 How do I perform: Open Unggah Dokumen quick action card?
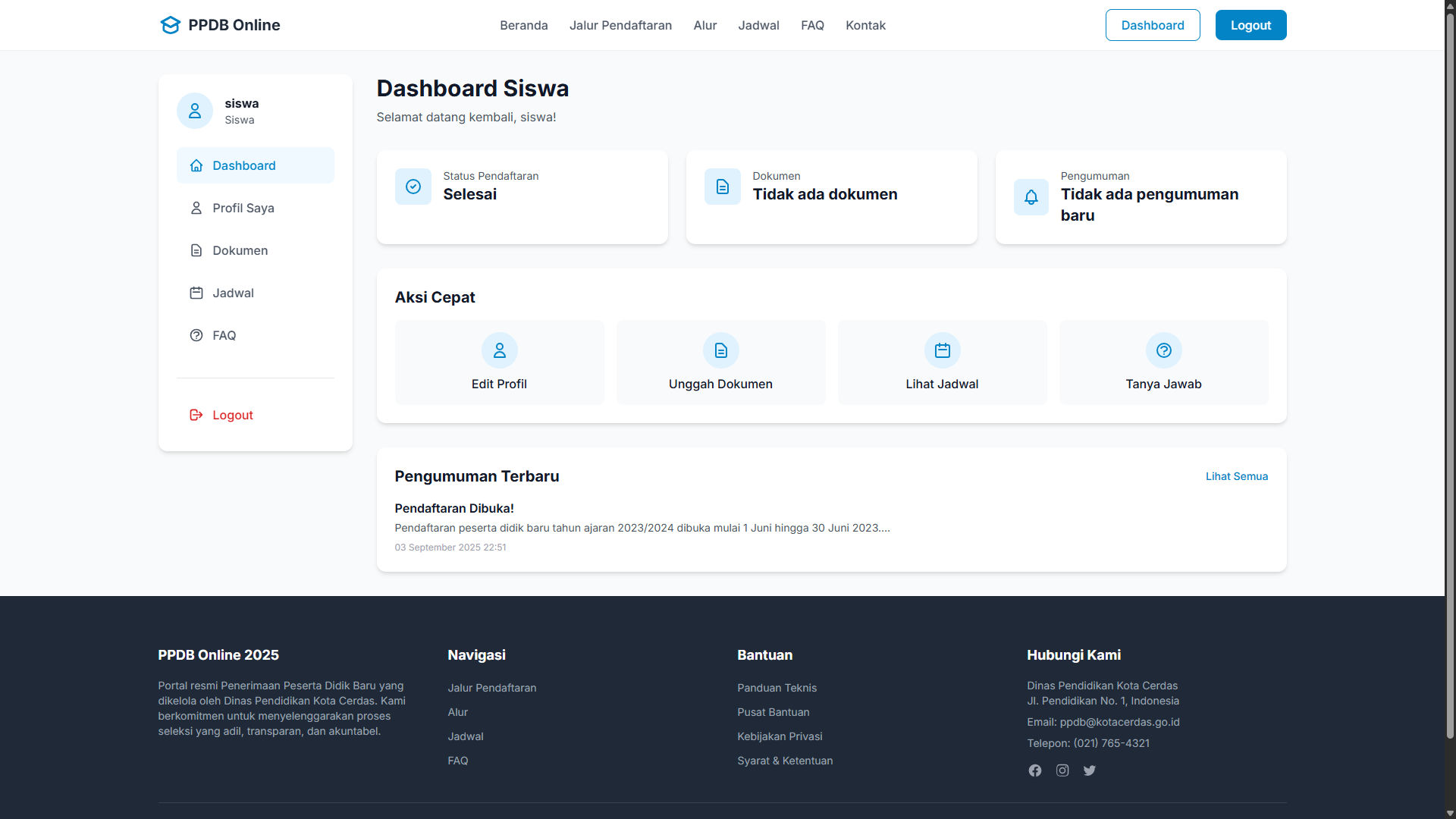(720, 362)
